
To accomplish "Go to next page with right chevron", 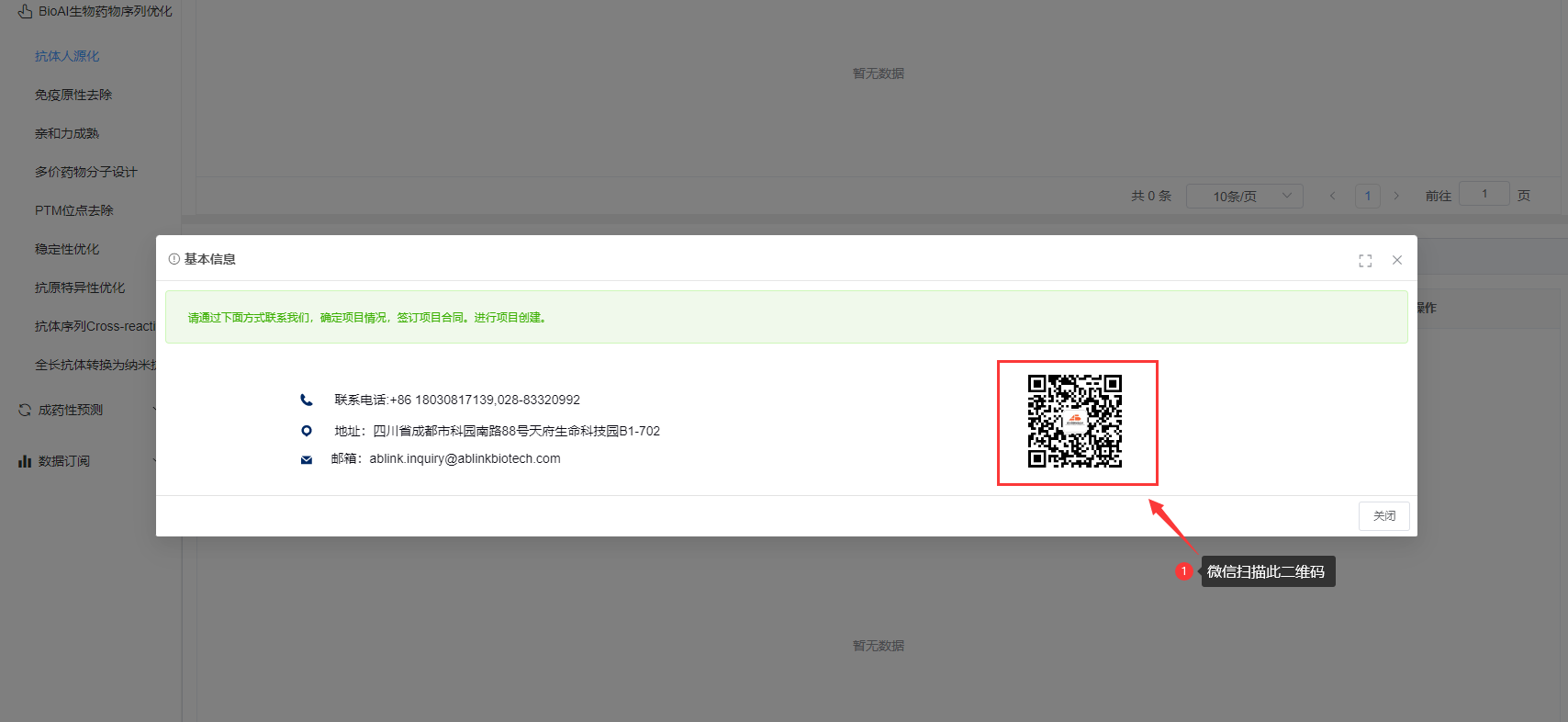I will point(1396,196).
